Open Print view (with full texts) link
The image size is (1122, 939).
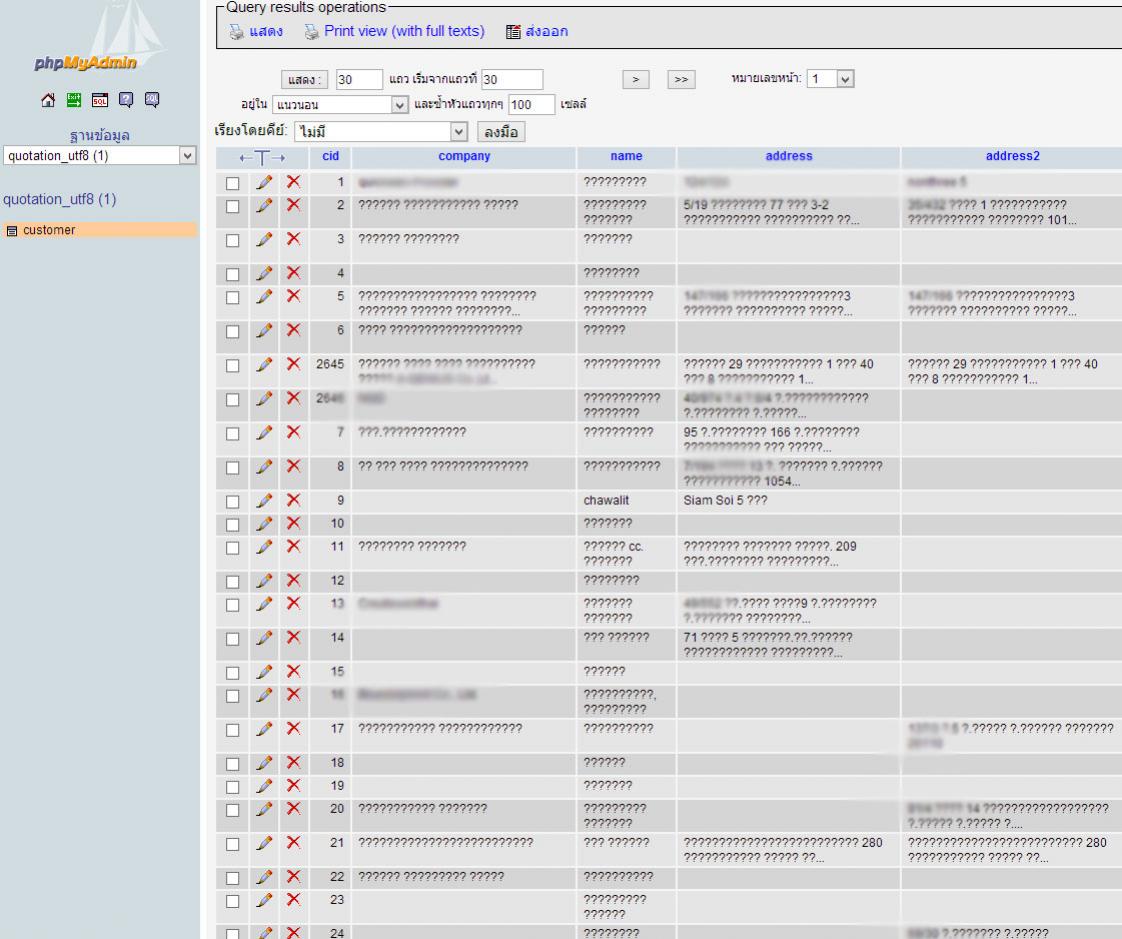click(404, 31)
